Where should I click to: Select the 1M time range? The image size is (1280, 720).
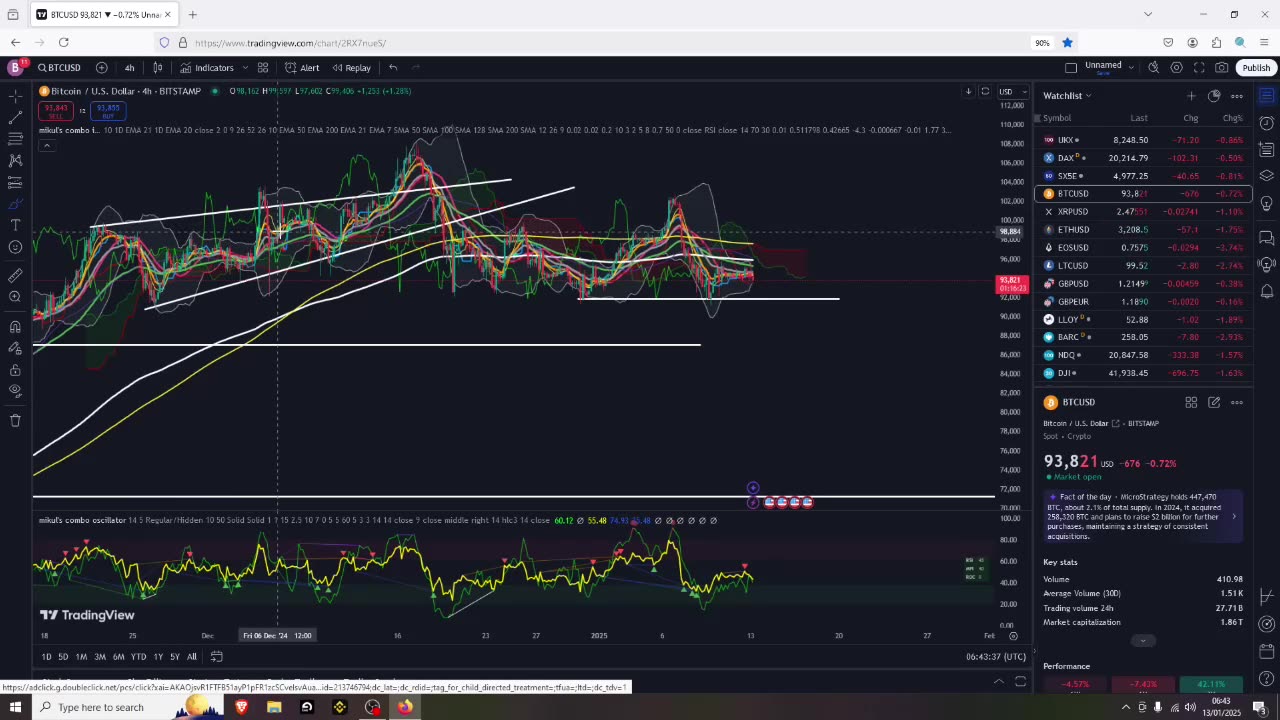click(x=81, y=657)
